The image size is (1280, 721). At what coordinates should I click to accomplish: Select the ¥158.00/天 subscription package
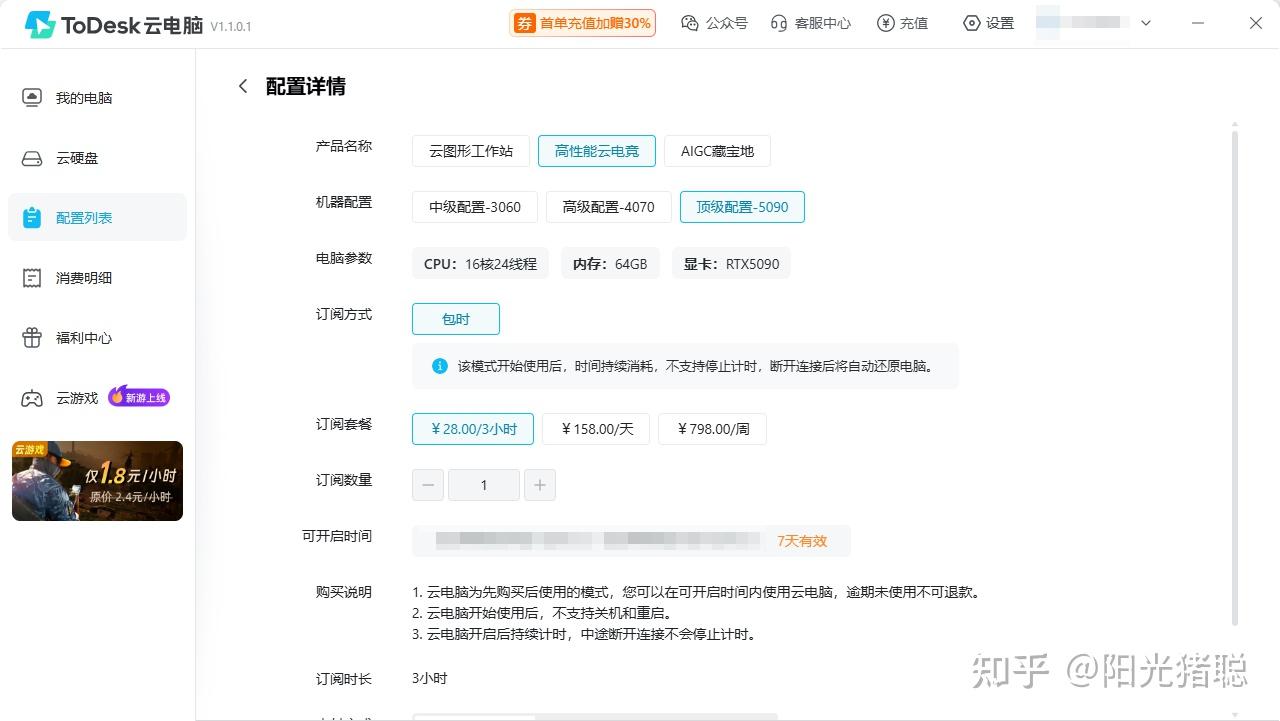coord(595,428)
